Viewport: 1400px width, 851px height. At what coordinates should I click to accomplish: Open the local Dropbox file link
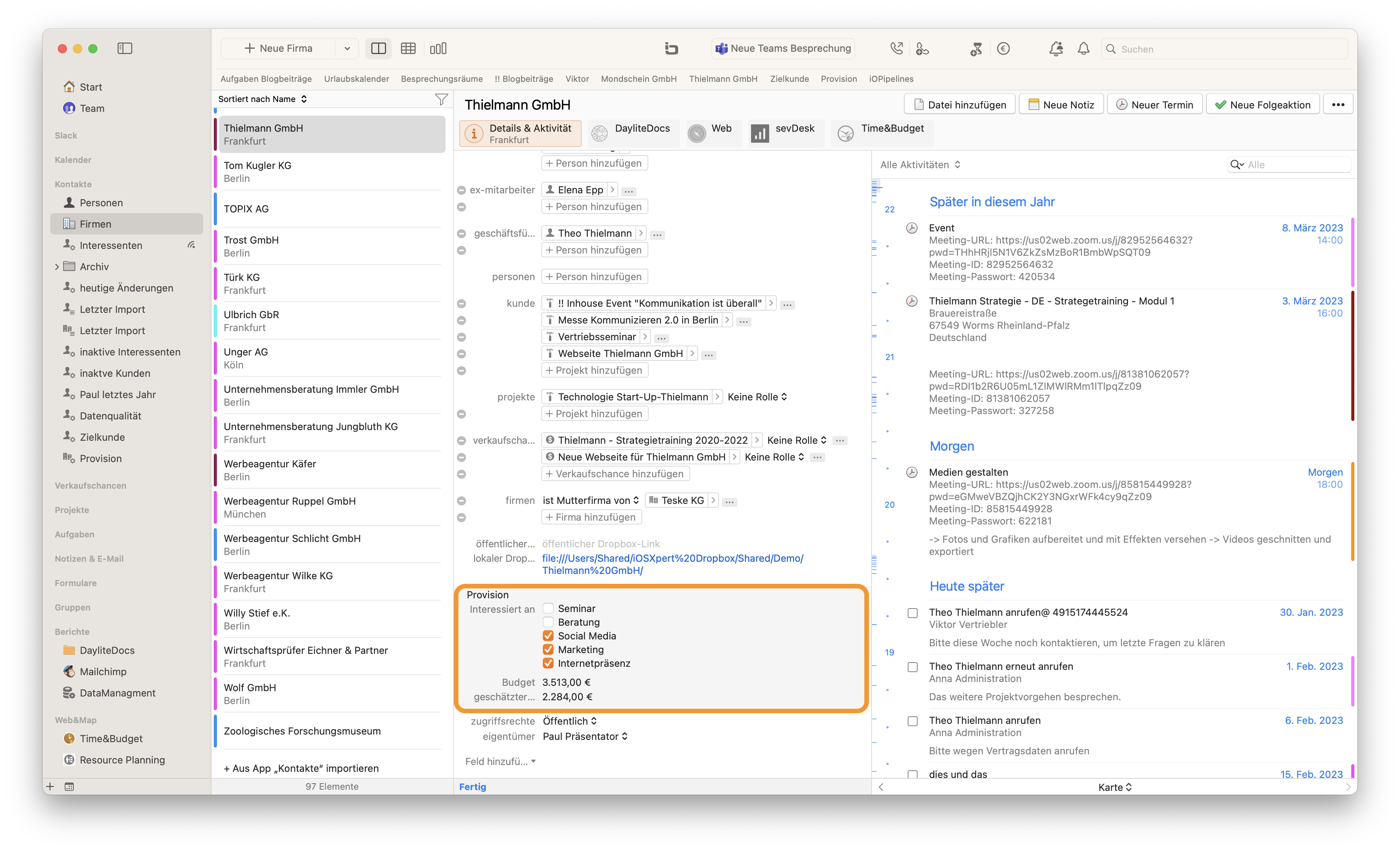672,564
